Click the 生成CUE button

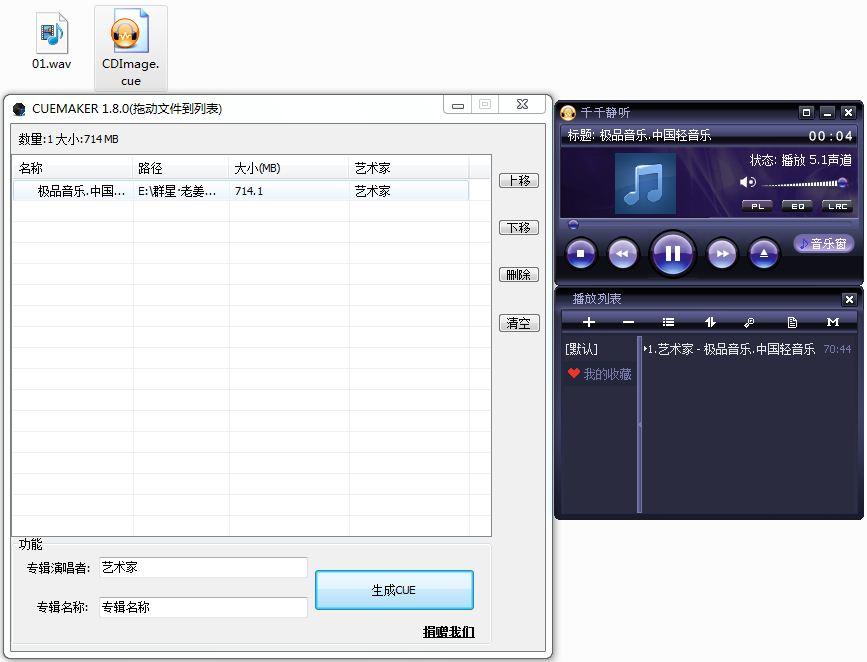(394, 590)
